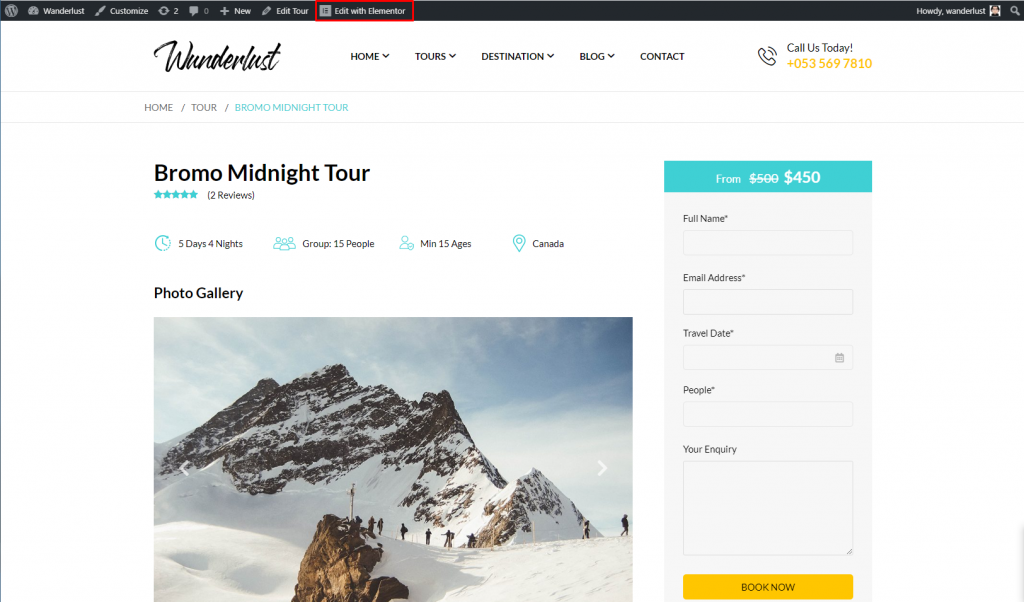This screenshot has height=602, width=1024.
Task: Open the calendar icon in Travel Date
Action: [x=839, y=358]
